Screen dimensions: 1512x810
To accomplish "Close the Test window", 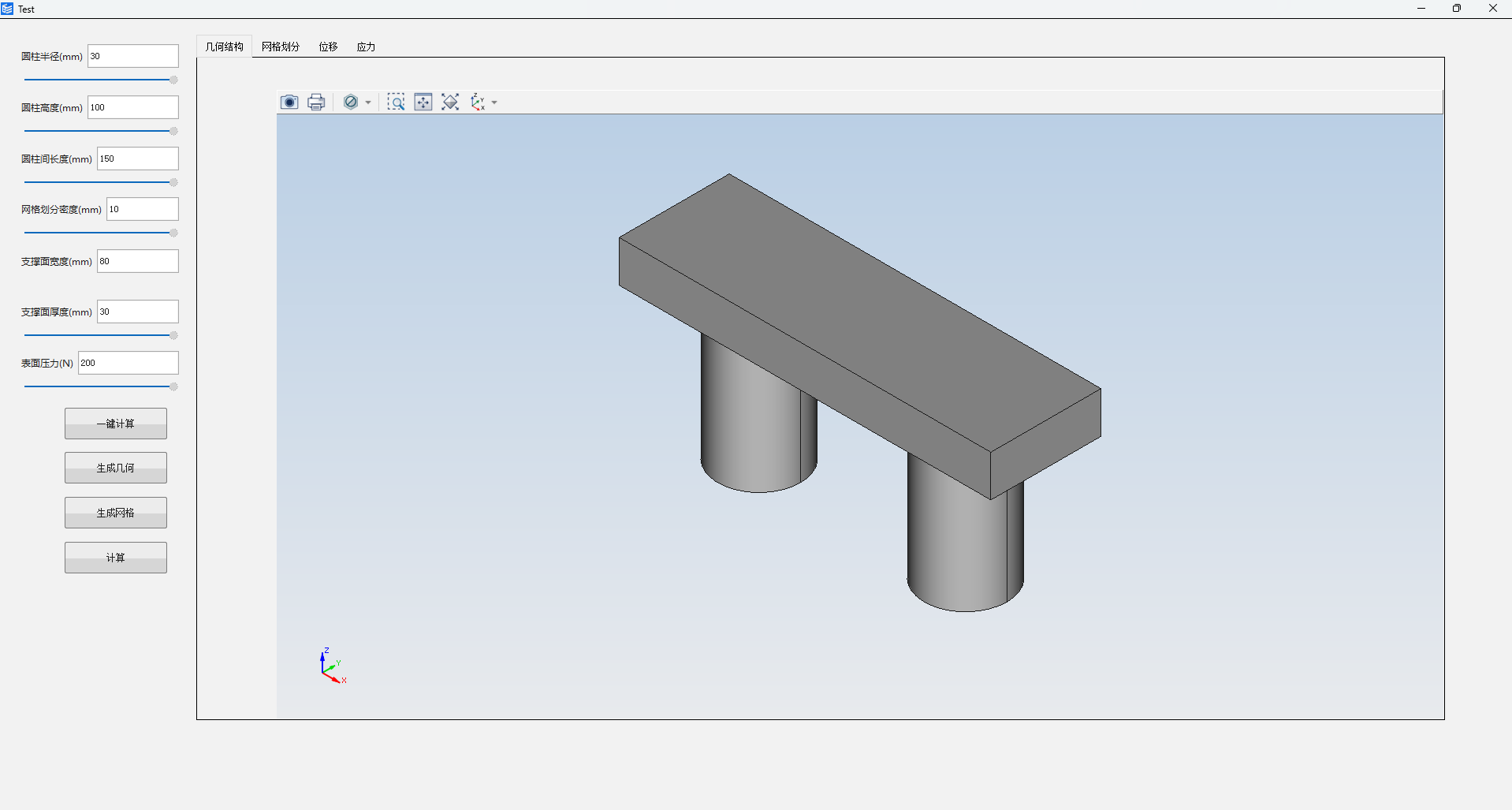I will coord(1492,9).
